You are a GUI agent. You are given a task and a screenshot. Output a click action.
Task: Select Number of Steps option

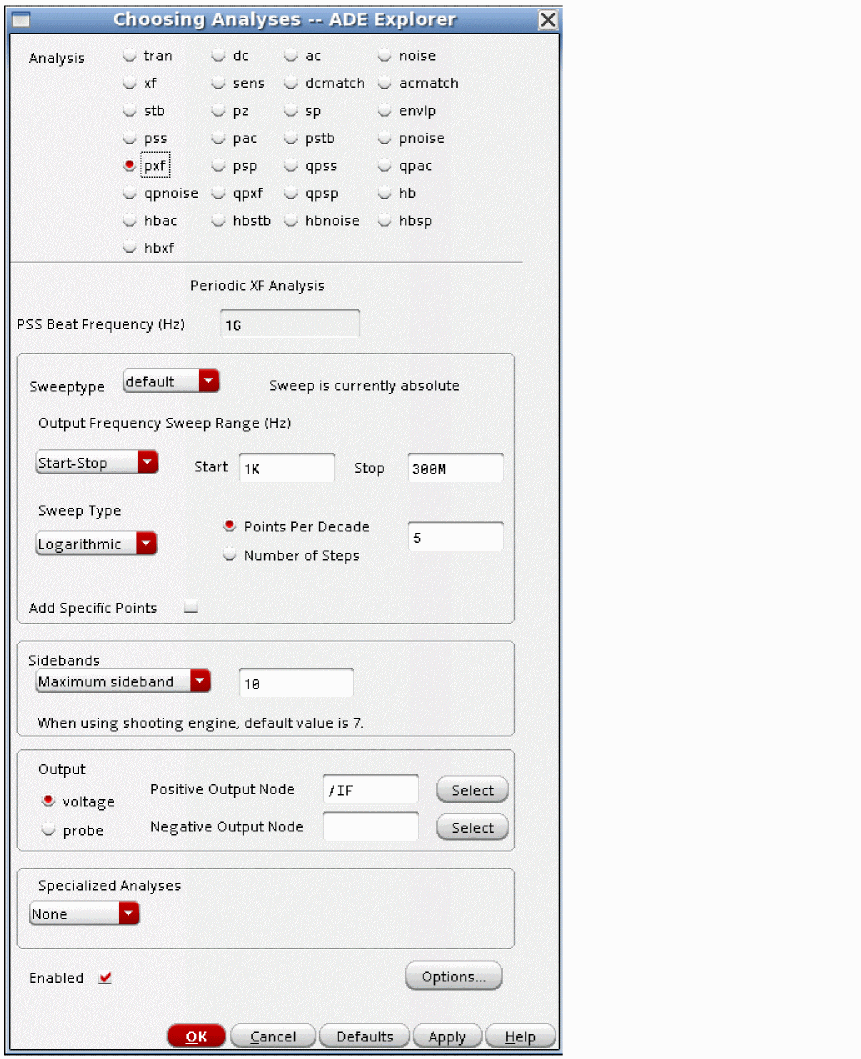click(230, 554)
